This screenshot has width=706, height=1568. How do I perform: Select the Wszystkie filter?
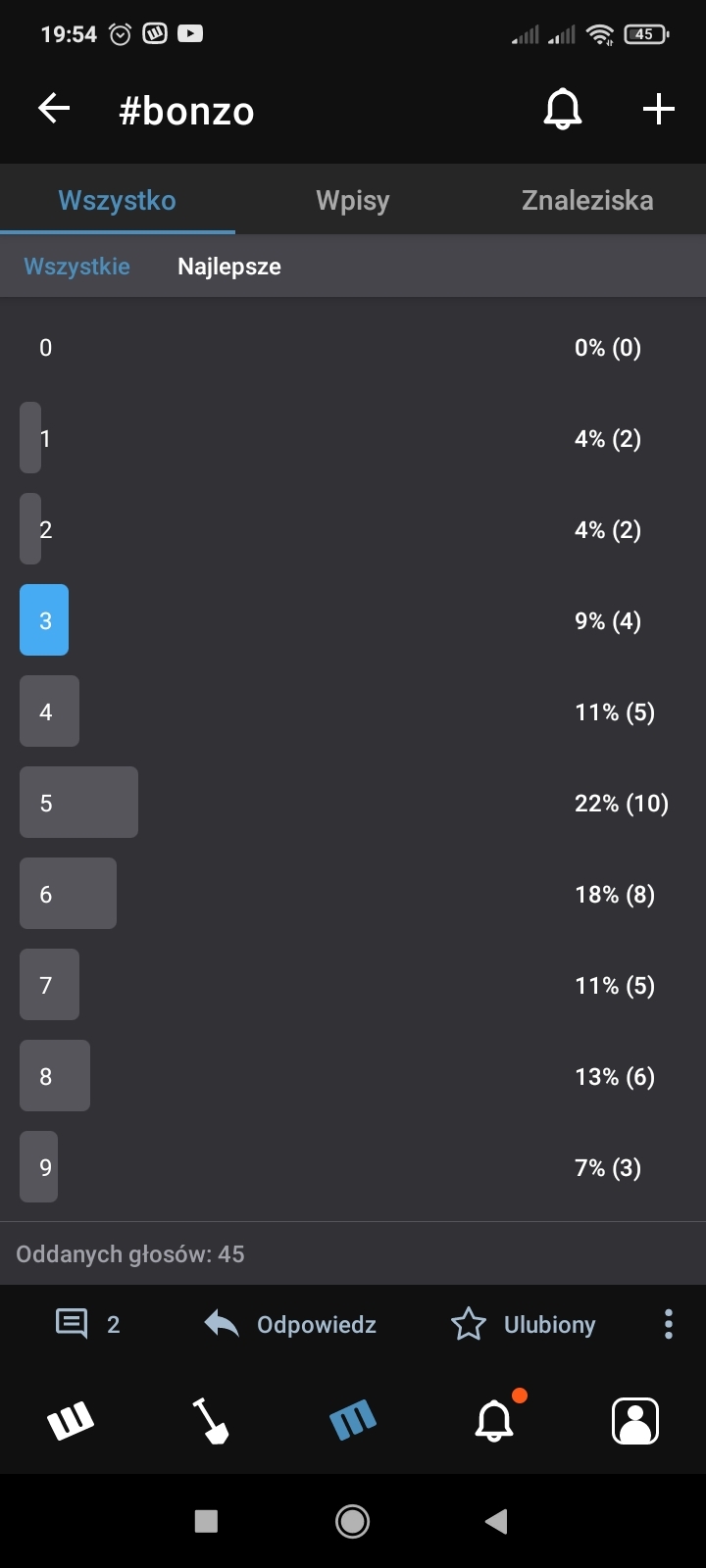click(76, 267)
